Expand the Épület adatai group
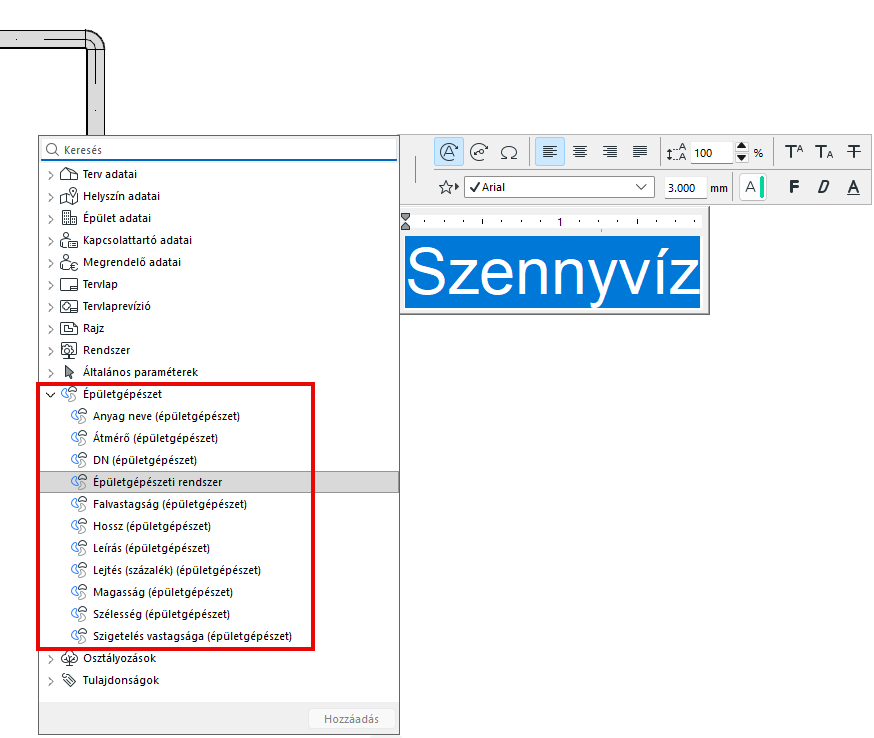Screen dimensions: 874x738 (51, 219)
